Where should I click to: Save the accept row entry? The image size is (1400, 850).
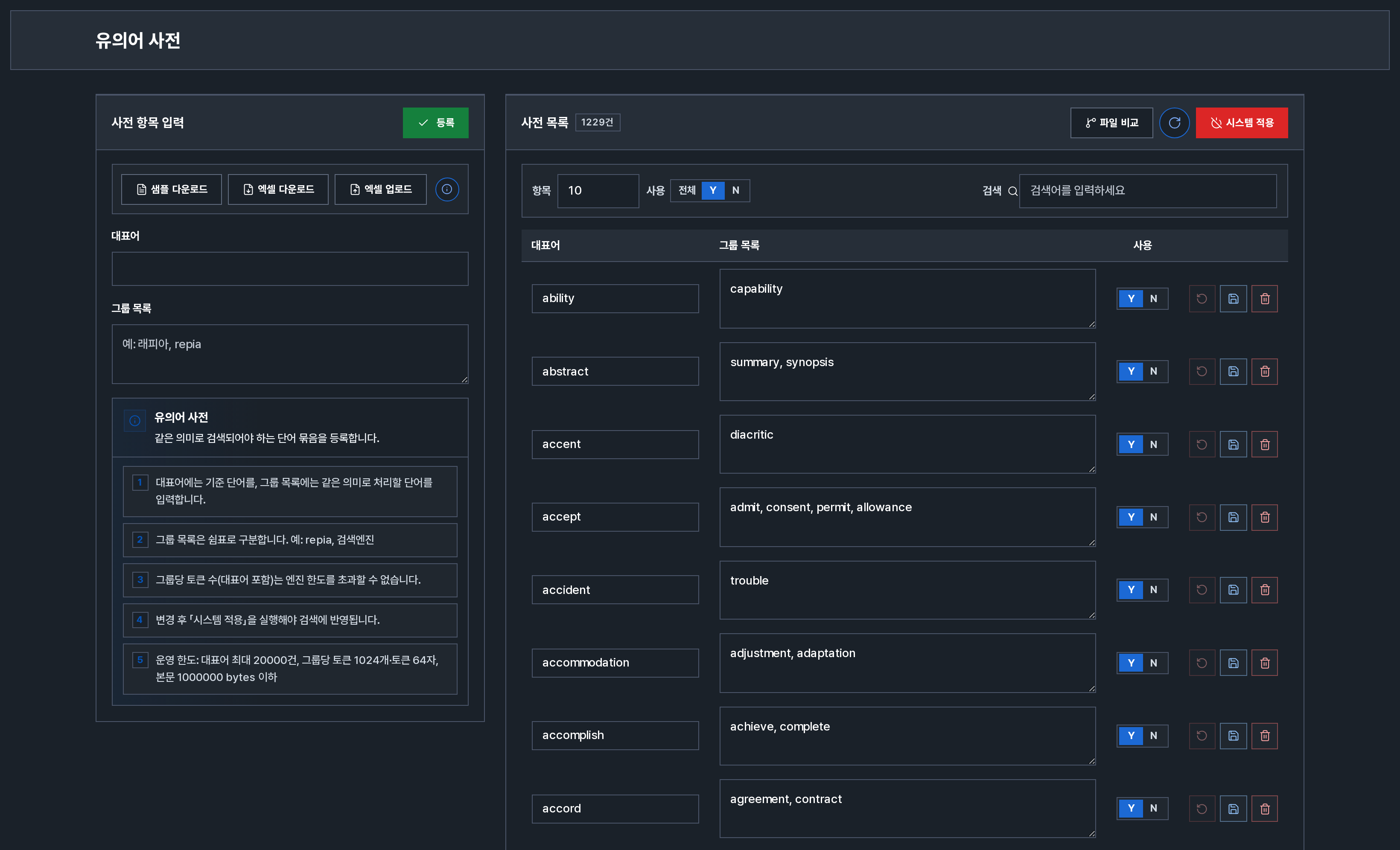[1233, 517]
